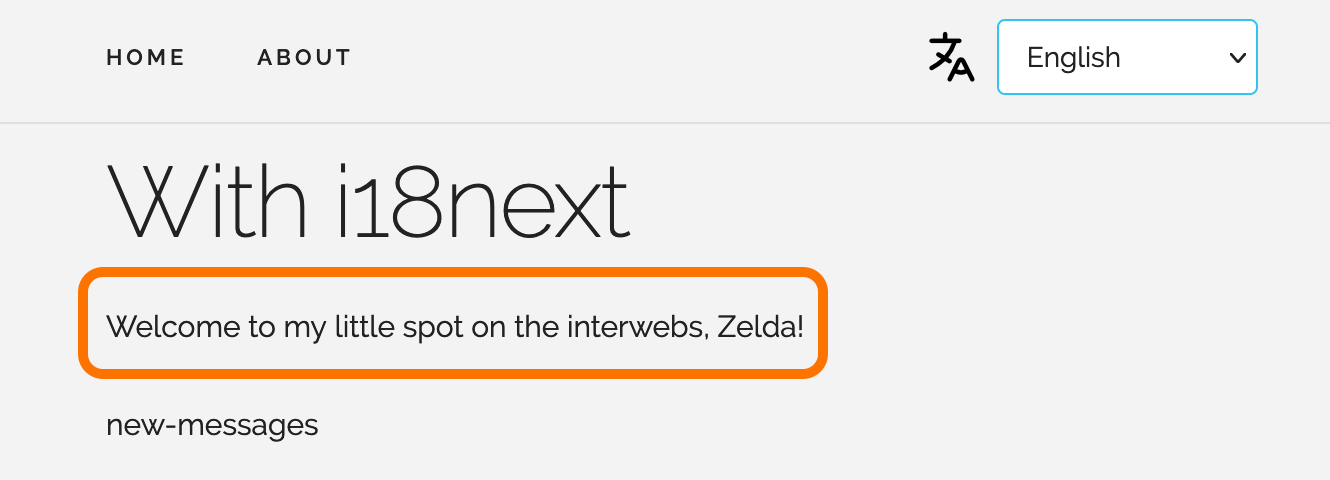Screen dimensions: 1330x480
Task: Click the word "With" in the page title
Action: pyautogui.click(x=205, y=201)
